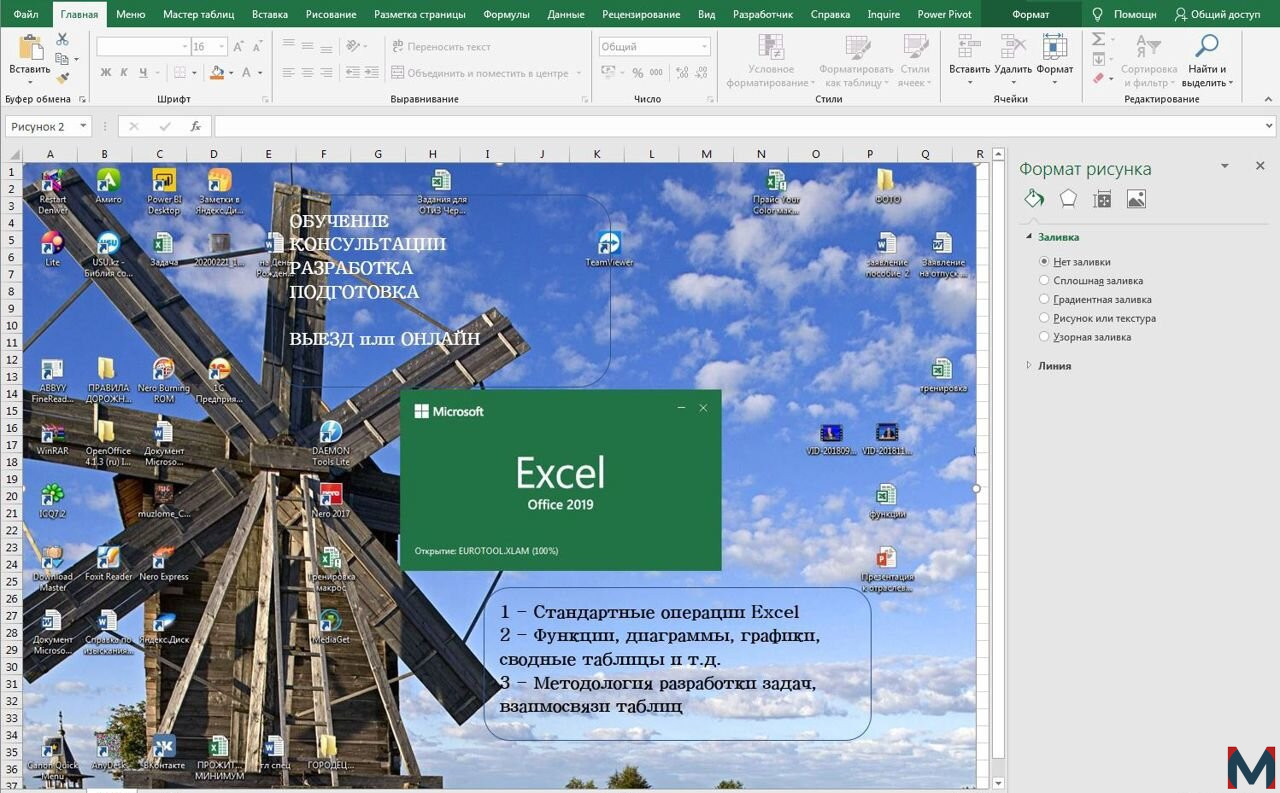Toggle underline Ч formatting
Image resolution: width=1280 pixels, height=793 pixels.
pos(144,73)
